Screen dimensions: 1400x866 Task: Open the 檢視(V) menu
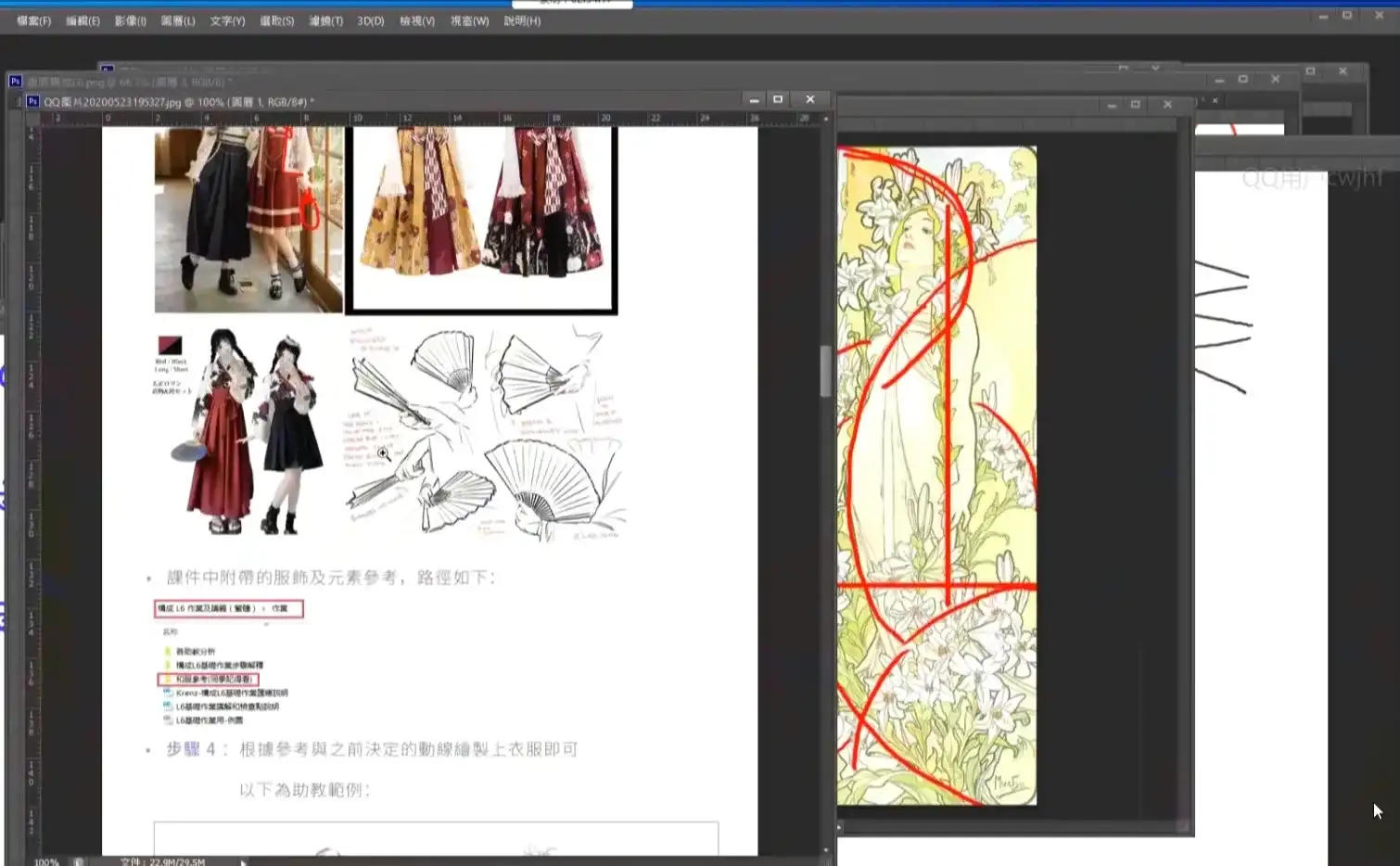click(415, 20)
